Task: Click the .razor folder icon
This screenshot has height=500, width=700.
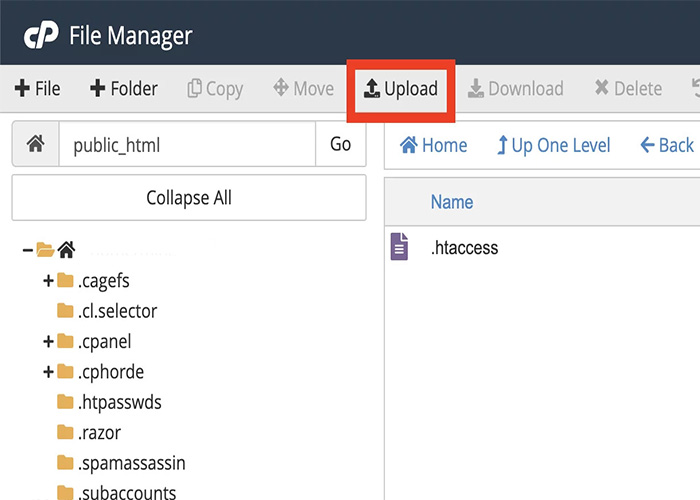Action: [66, 432]
